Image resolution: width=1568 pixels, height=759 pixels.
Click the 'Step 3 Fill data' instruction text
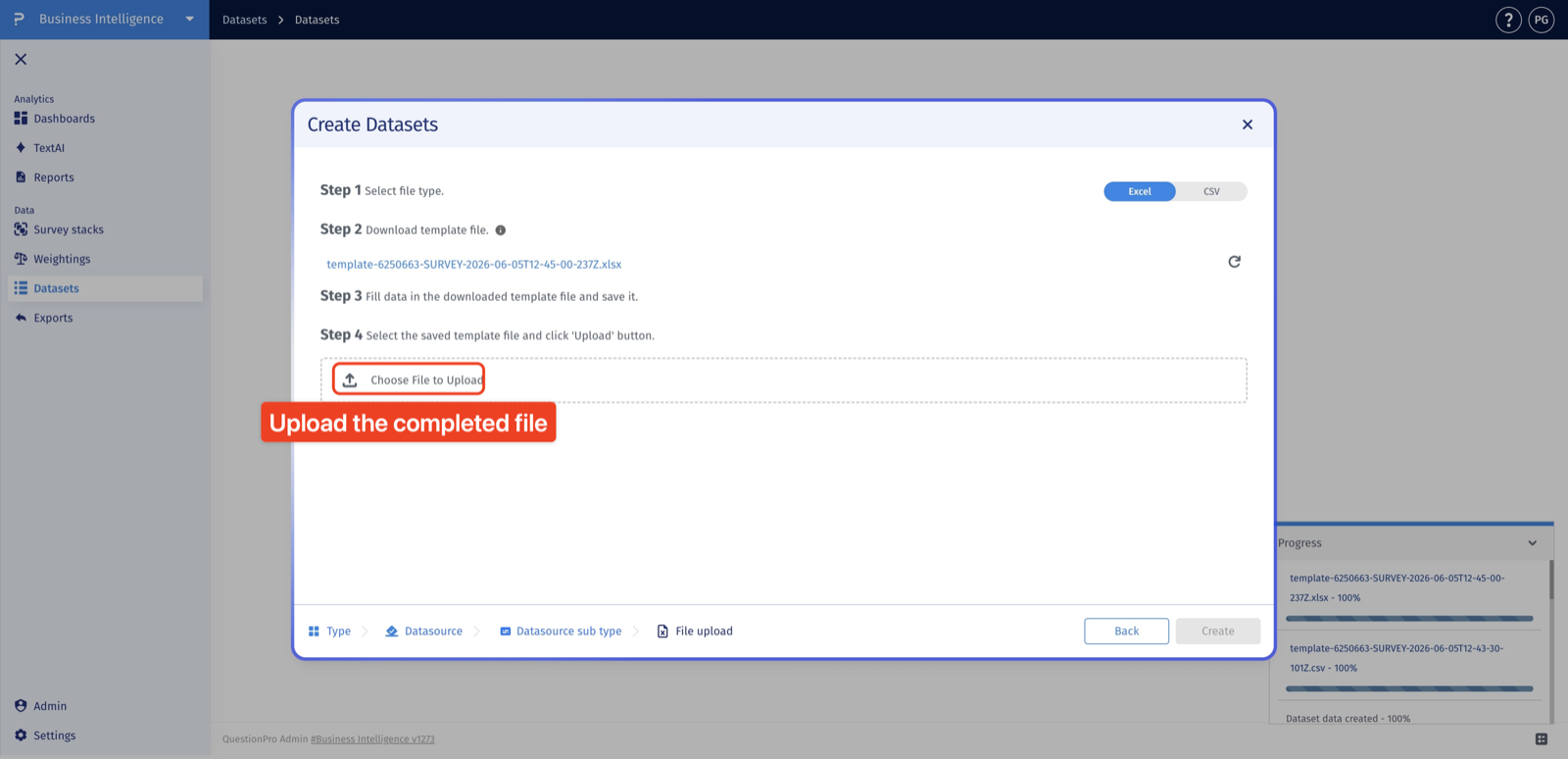point(479,296)
